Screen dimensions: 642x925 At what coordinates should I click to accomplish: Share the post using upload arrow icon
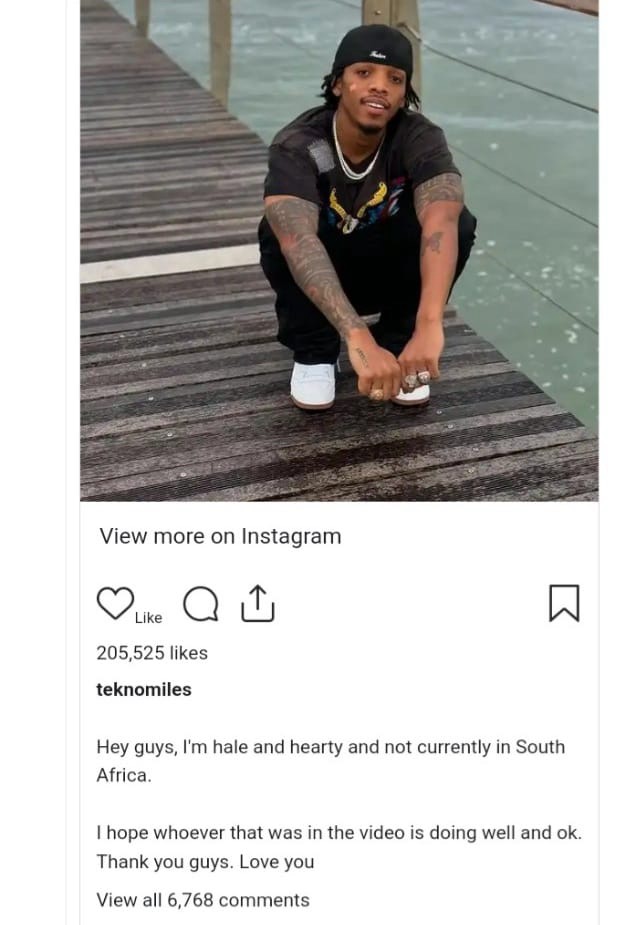tap(258, 603)
